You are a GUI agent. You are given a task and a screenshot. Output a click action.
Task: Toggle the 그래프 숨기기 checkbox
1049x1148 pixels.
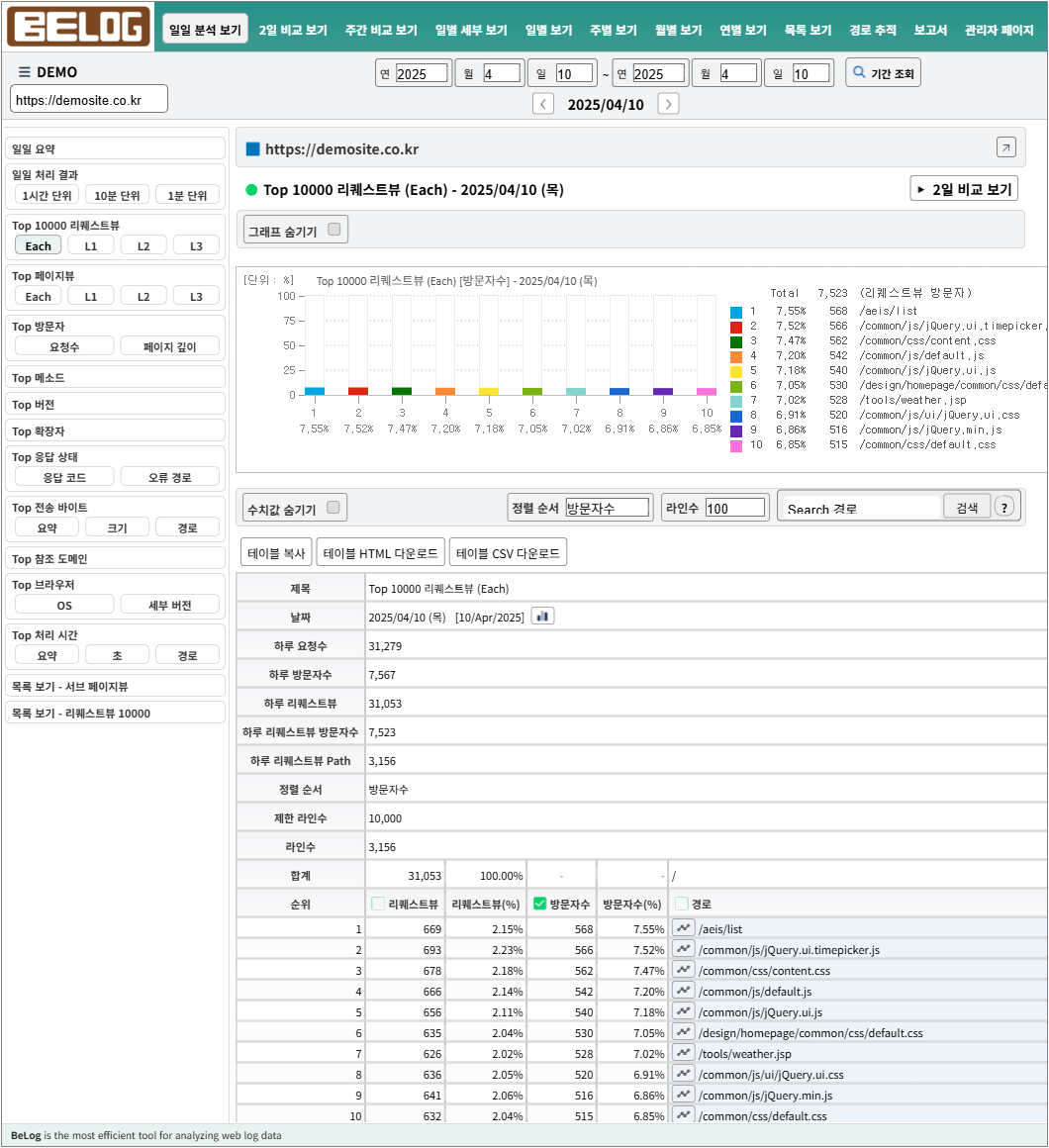point(334,230)
